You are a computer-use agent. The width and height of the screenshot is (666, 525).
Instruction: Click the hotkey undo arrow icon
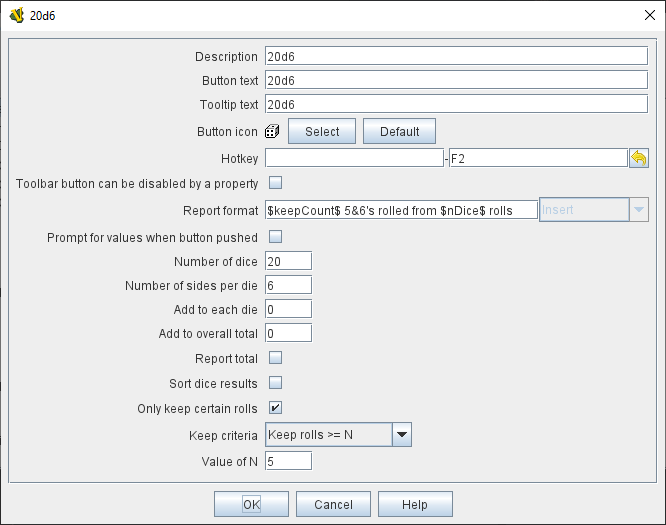tap(638, 158)
